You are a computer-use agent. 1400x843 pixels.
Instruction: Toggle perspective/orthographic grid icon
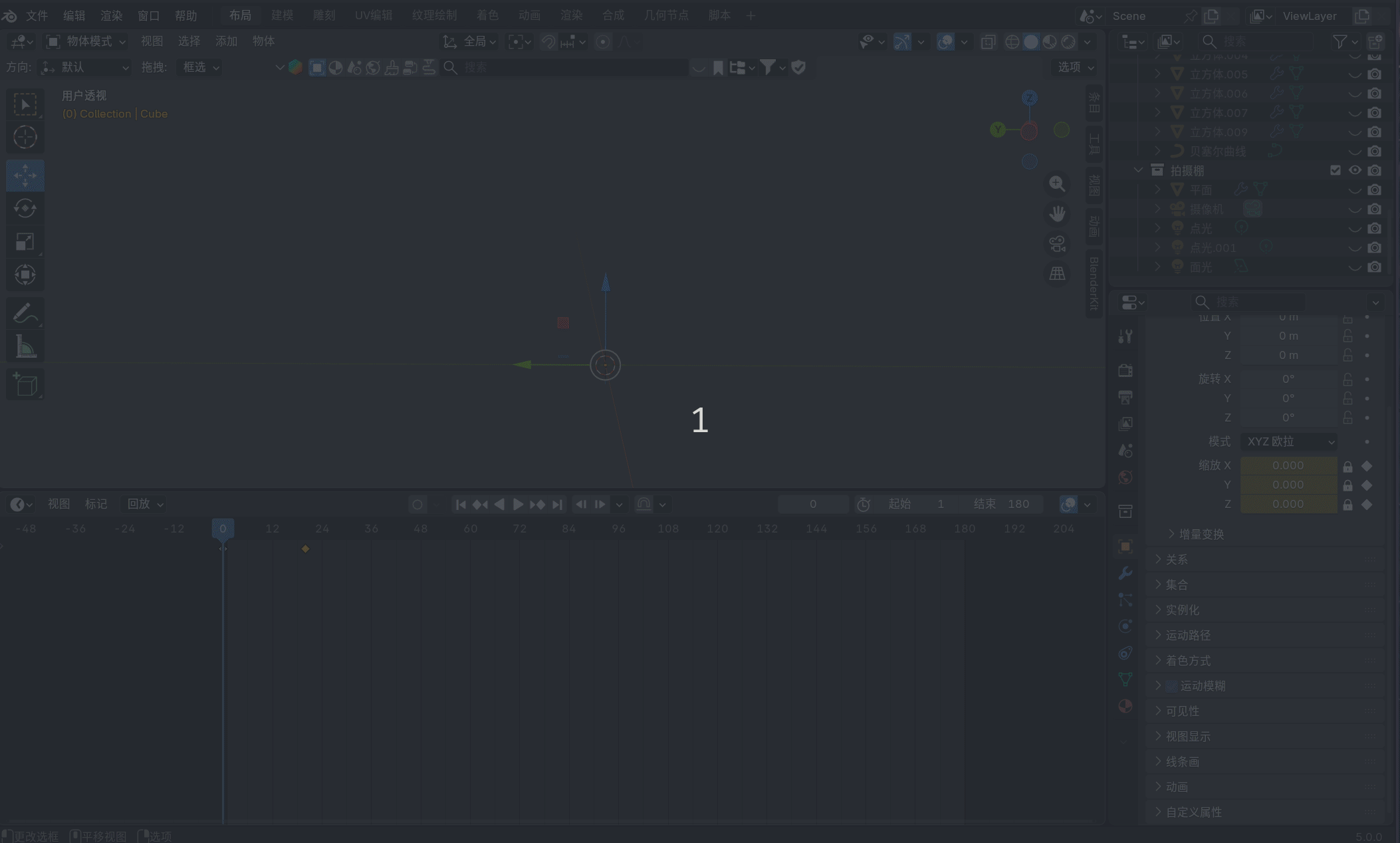coord(1057,274)
